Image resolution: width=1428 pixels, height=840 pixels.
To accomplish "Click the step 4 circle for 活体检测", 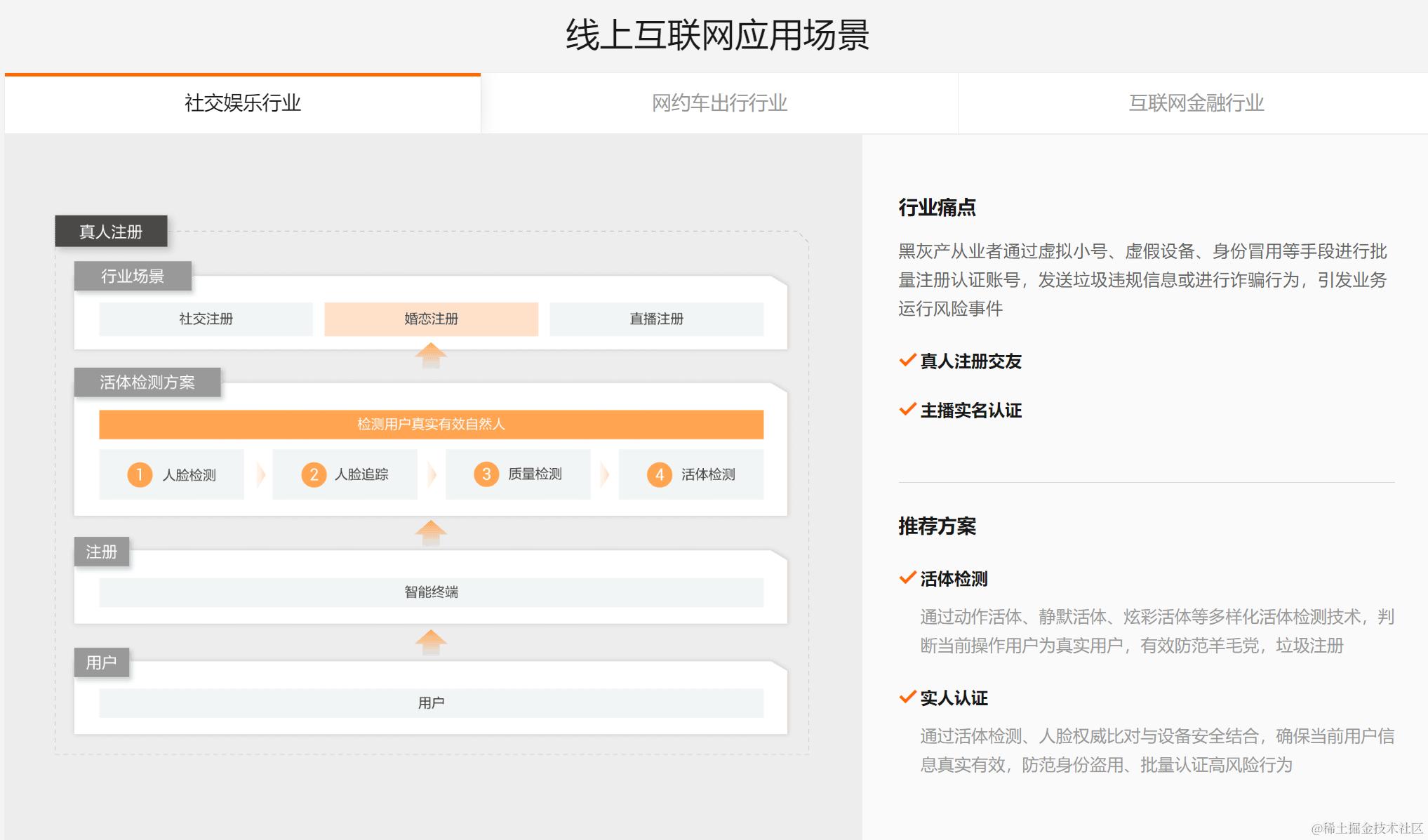I will [660, 474].
